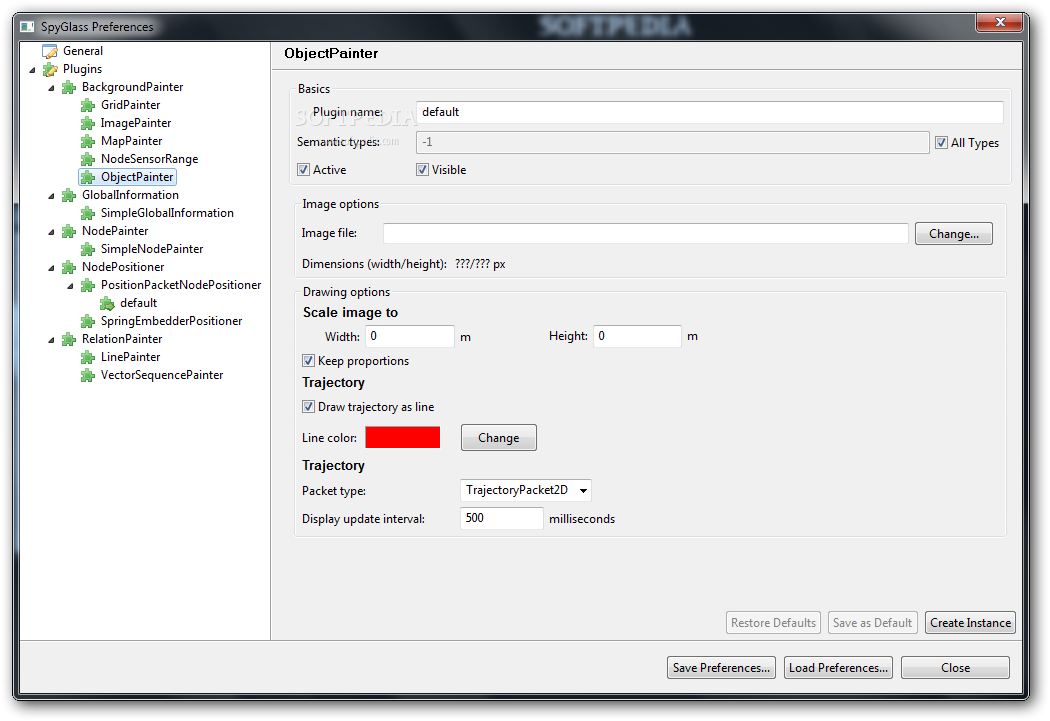
Task: Click Change button for line color
Action: pyautogui.click(x=499, y=438)
